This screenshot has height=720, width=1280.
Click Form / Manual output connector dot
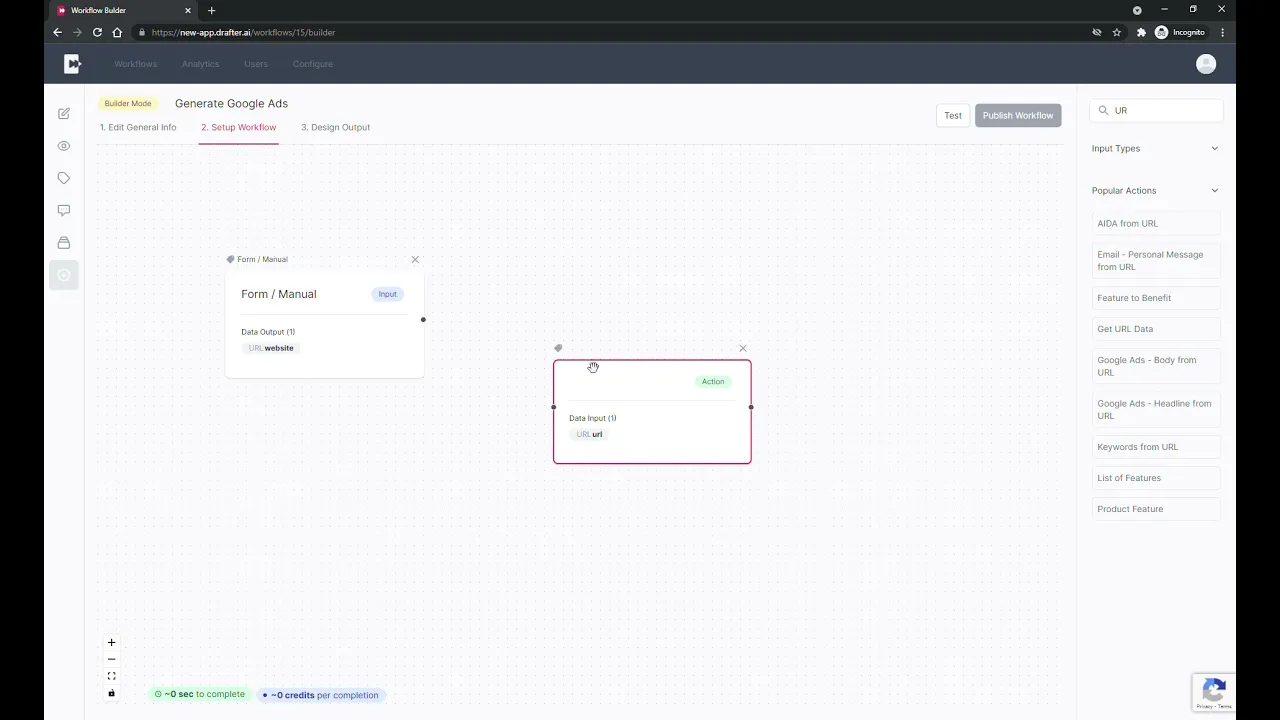click(x=423, y=320)
